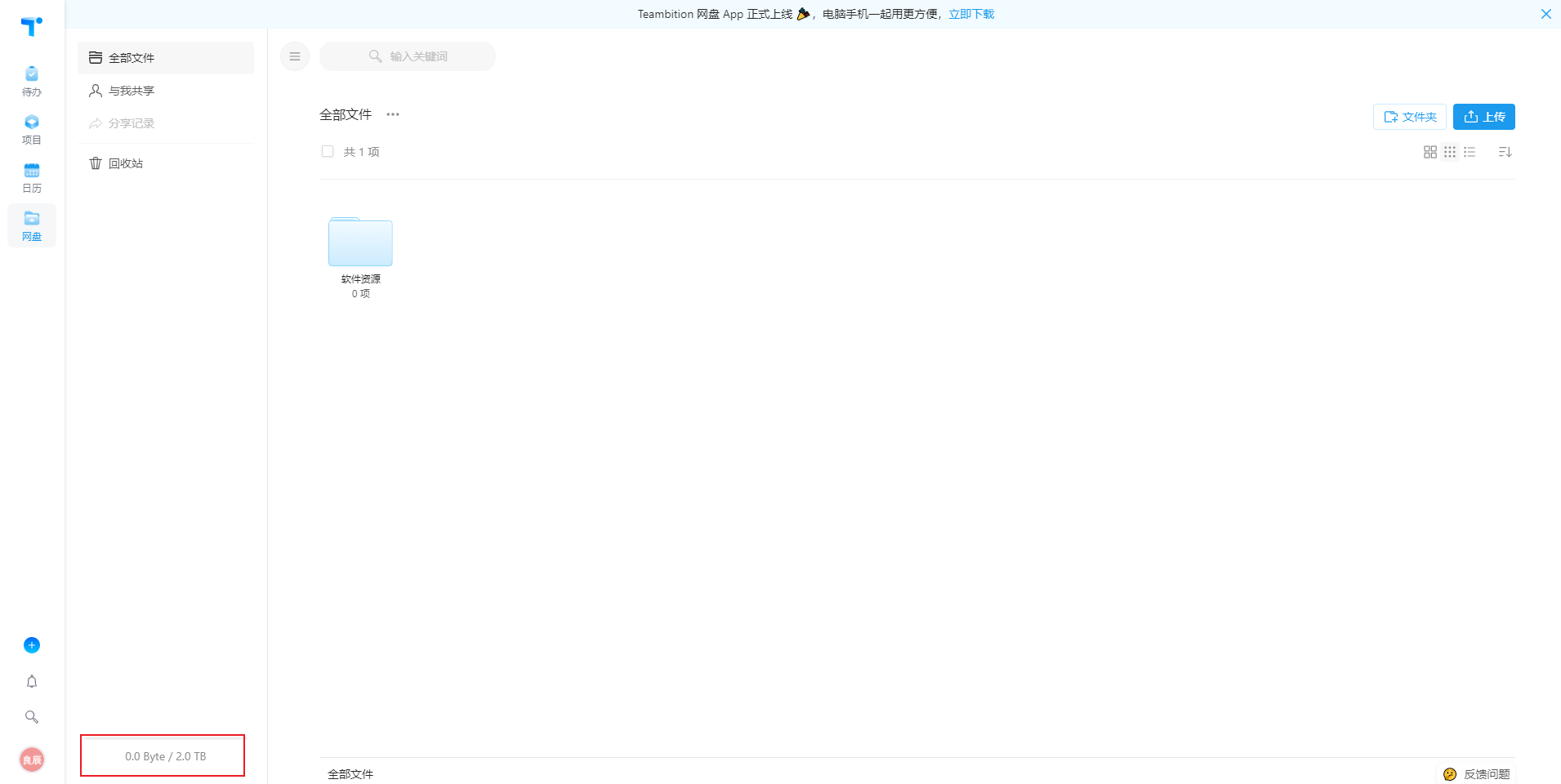Click the blue 上传 upload button
1561x784 pixels.
tap(1484, 117)
